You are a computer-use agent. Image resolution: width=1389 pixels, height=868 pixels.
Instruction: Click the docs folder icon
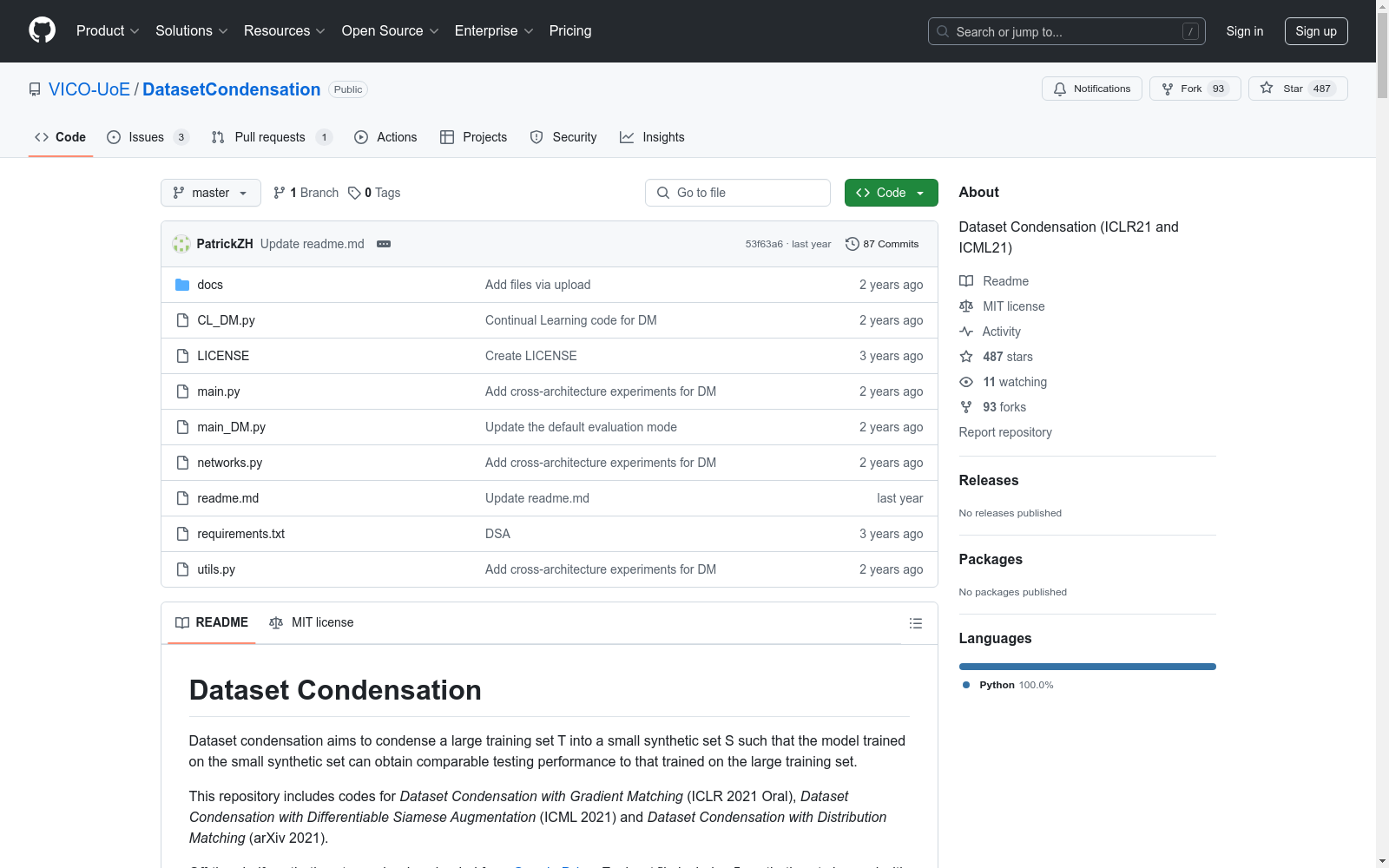coord(182,285)
